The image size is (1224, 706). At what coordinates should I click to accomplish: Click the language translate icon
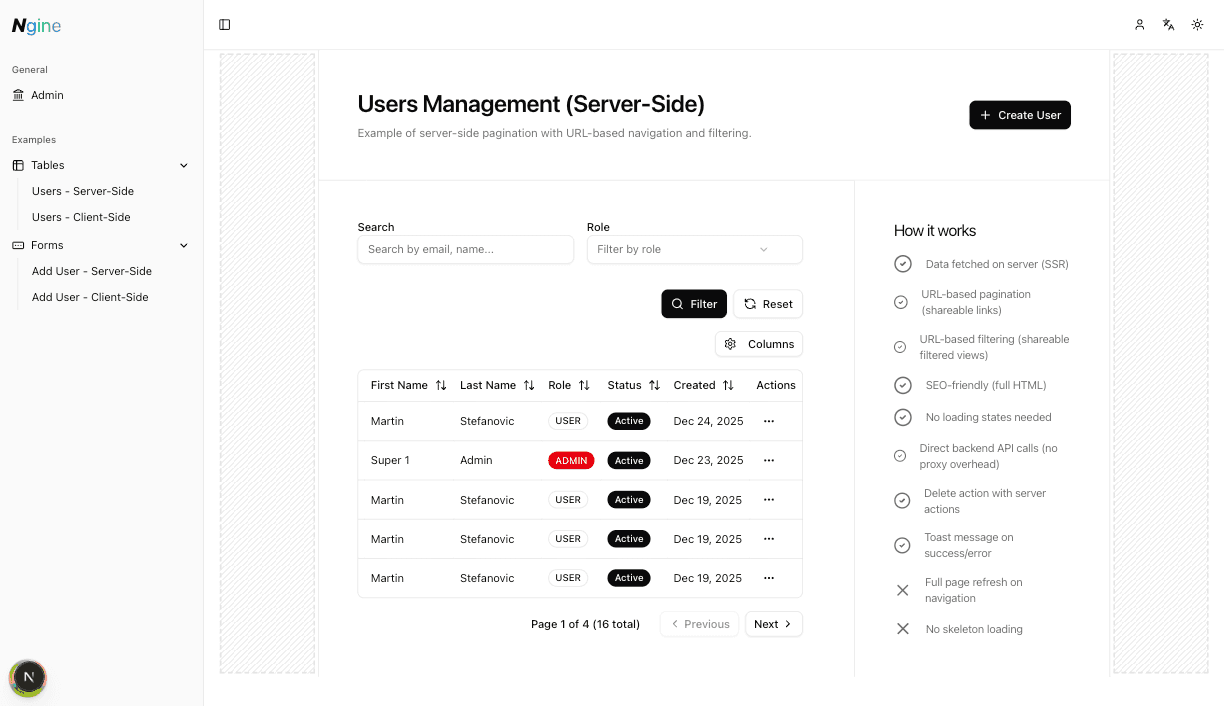point(1168,25)
